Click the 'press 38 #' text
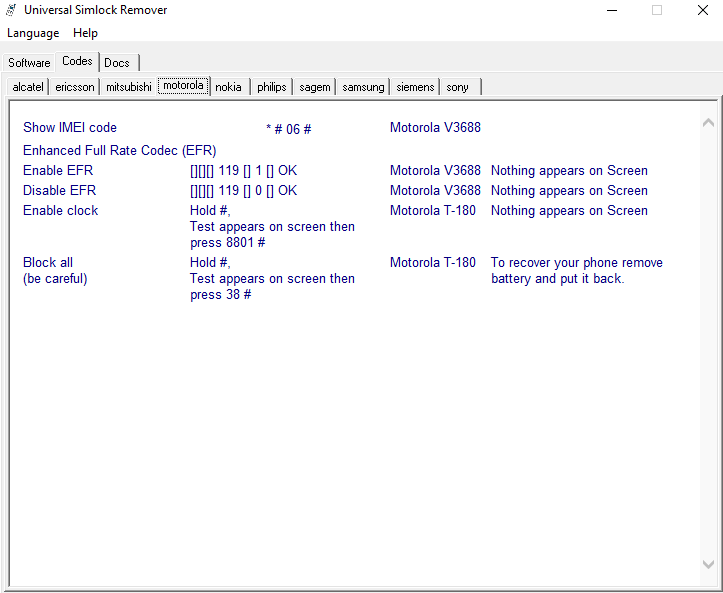Screen dimensions: 723x593 (x=220, y=295)
